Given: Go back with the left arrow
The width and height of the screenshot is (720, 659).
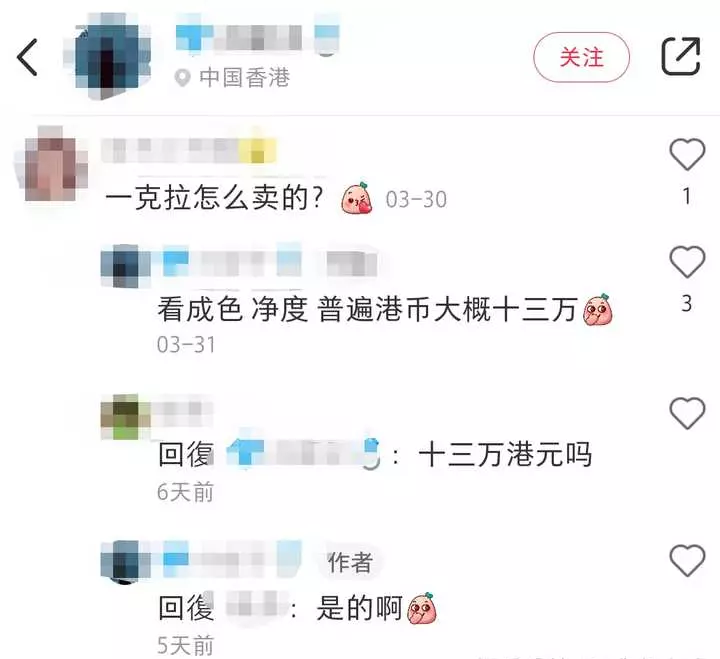Looking at the screenshot, I should point(27,57).
